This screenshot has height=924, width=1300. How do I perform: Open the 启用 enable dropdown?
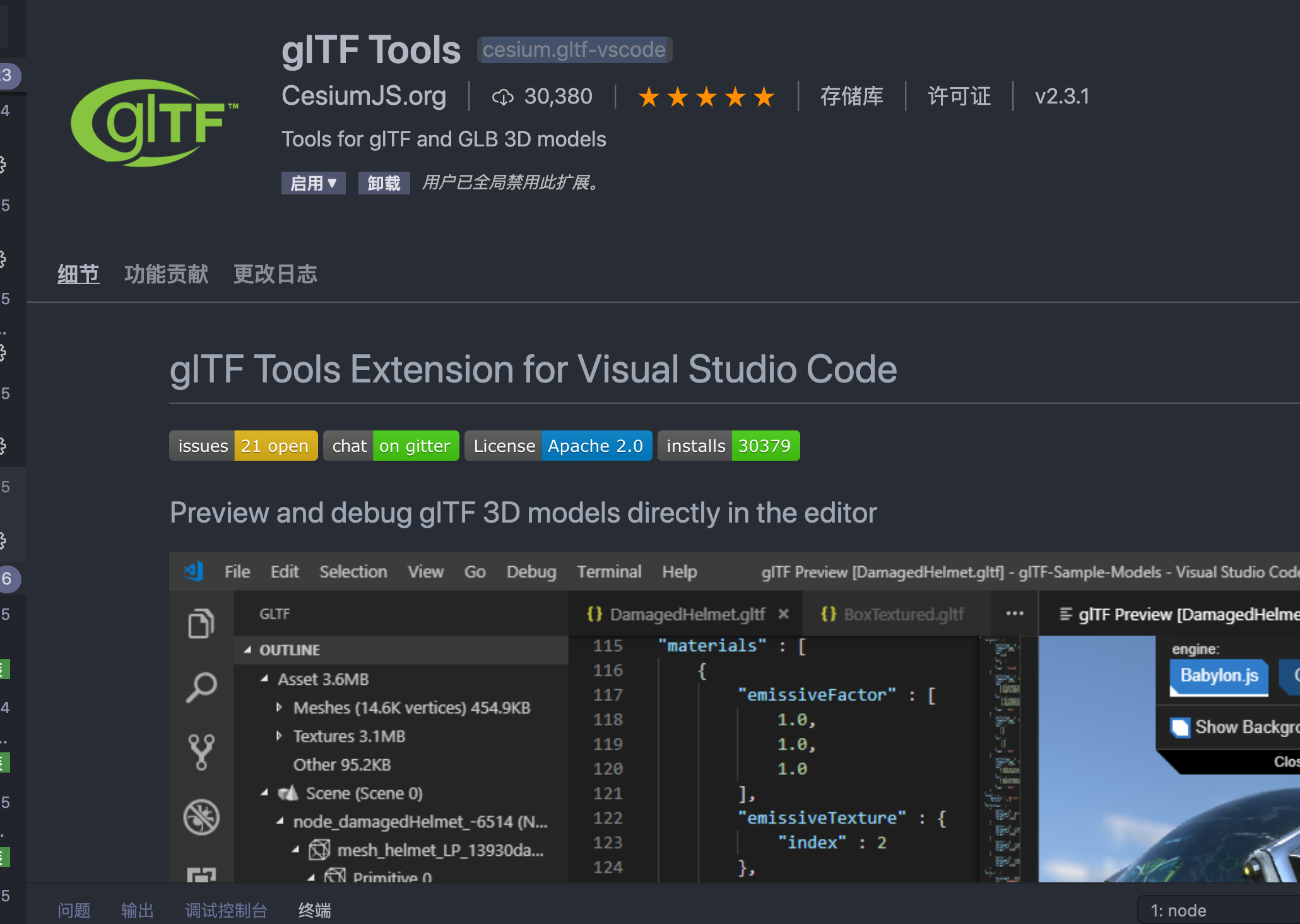click(313, 183)
